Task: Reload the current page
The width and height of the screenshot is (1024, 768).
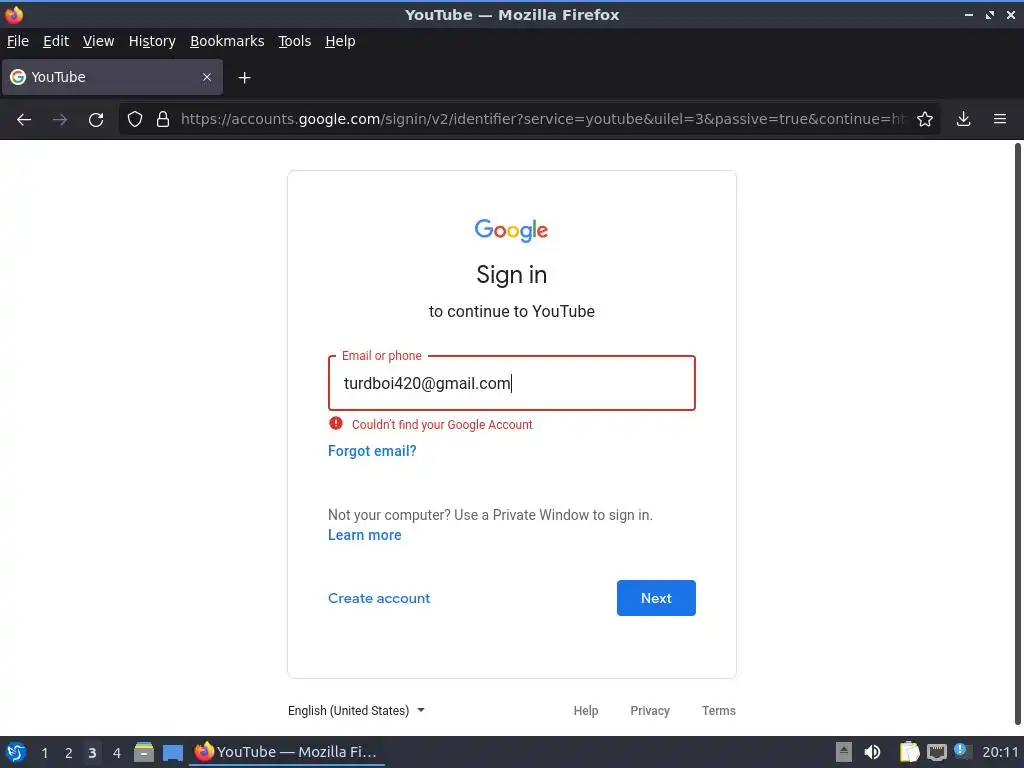Action: 96,120
